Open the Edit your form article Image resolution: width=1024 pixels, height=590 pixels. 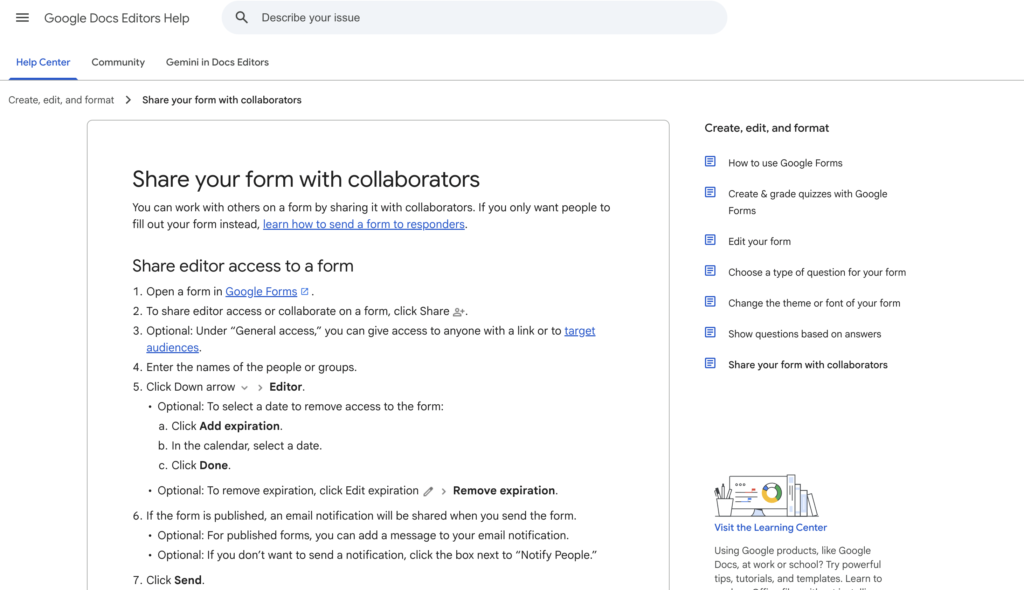click(760, 241)
